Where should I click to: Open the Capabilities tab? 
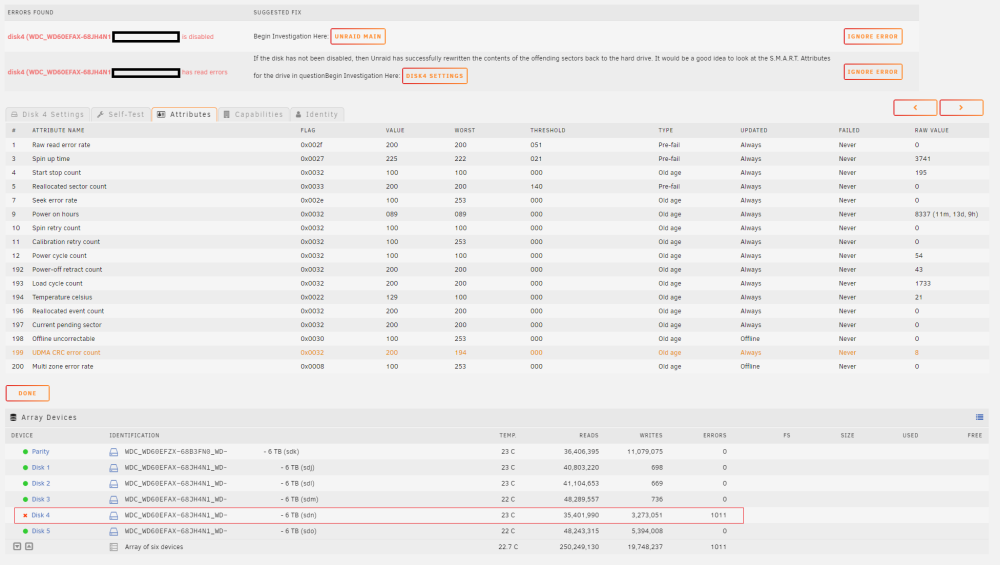point(253,114)
